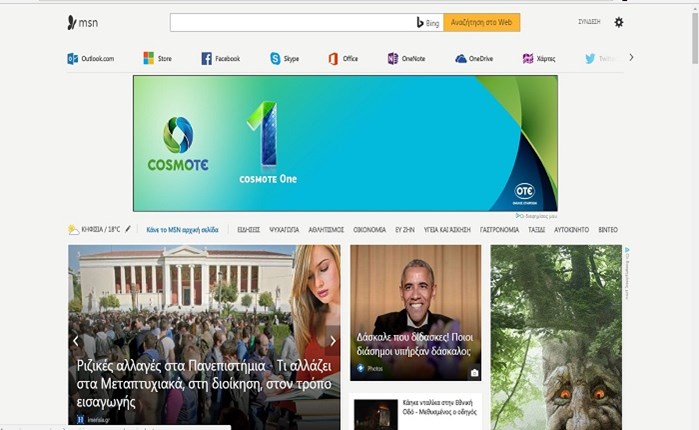Screen dimensions: 699x430
Task: Go to next slideshow story
Action: [333, 341]
